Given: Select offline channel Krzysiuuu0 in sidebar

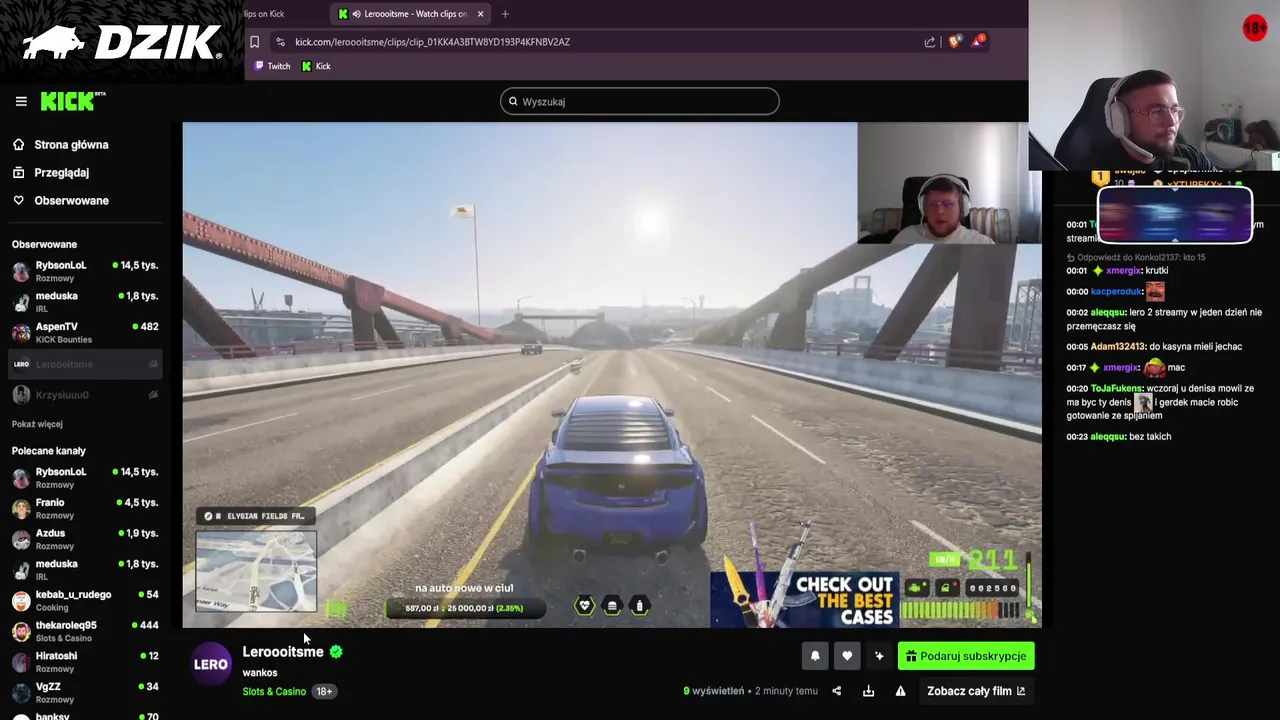Looking at the screenshot, I should 85,395.
